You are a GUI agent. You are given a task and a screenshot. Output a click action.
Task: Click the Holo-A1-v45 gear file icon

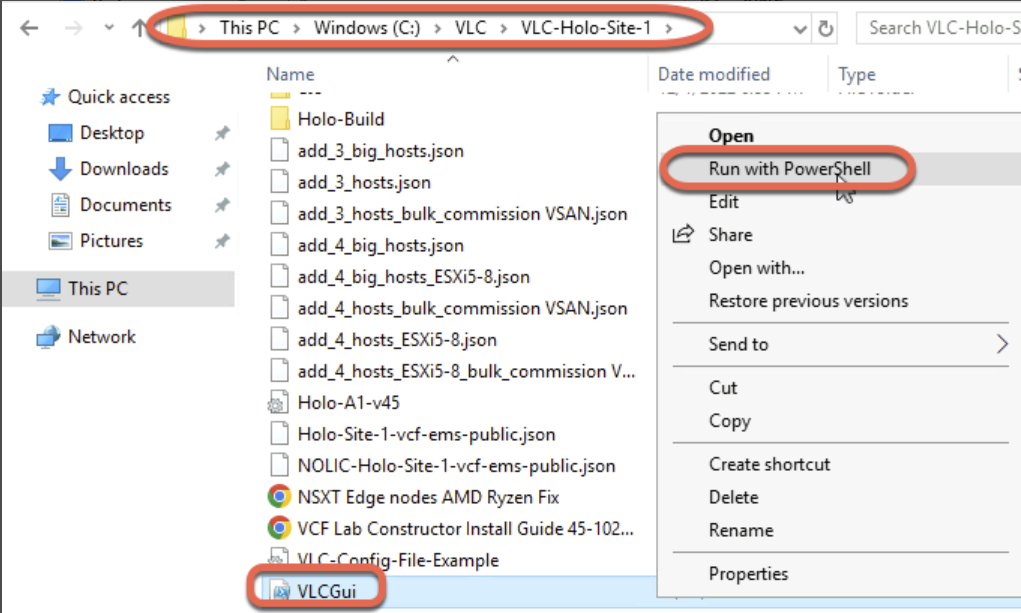[x=279, y=403]
